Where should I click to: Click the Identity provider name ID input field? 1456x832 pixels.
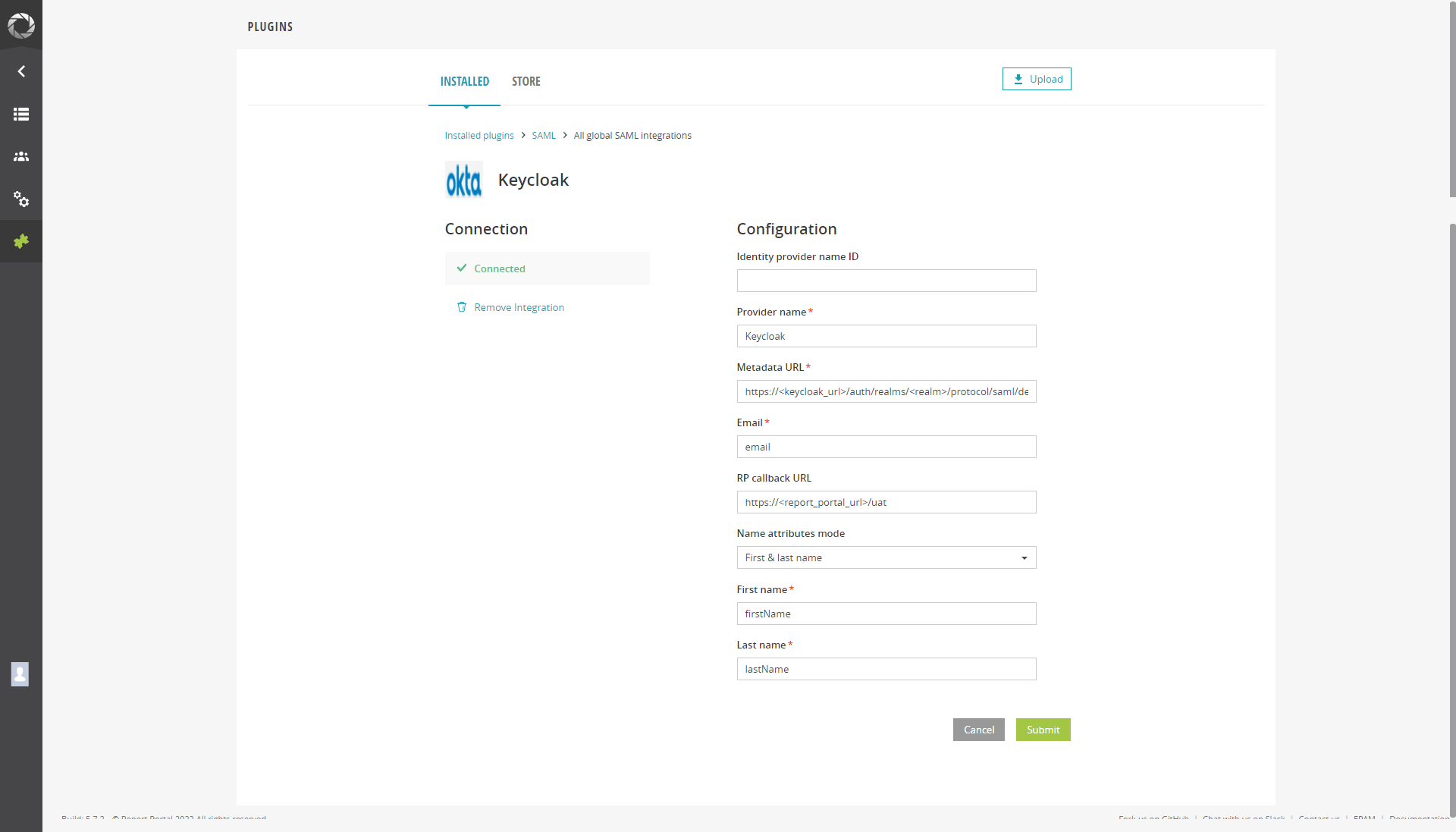[x=886, y=281]
